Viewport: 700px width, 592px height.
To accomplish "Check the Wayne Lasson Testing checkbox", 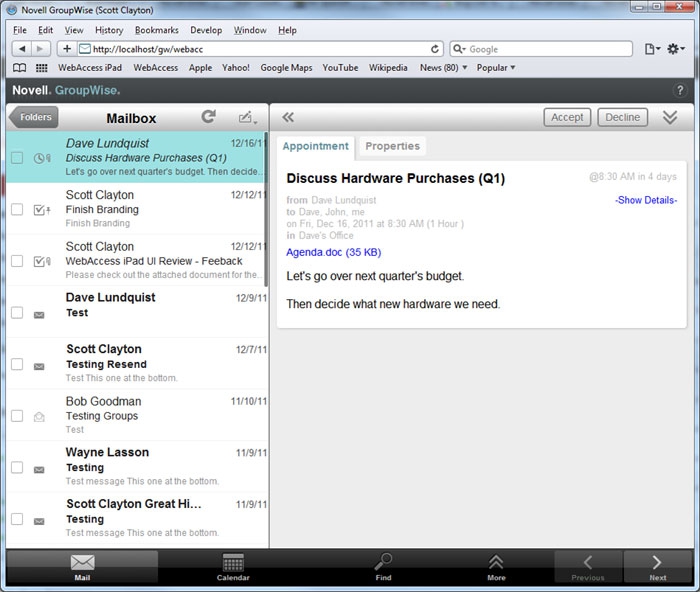I will [17, 467].
